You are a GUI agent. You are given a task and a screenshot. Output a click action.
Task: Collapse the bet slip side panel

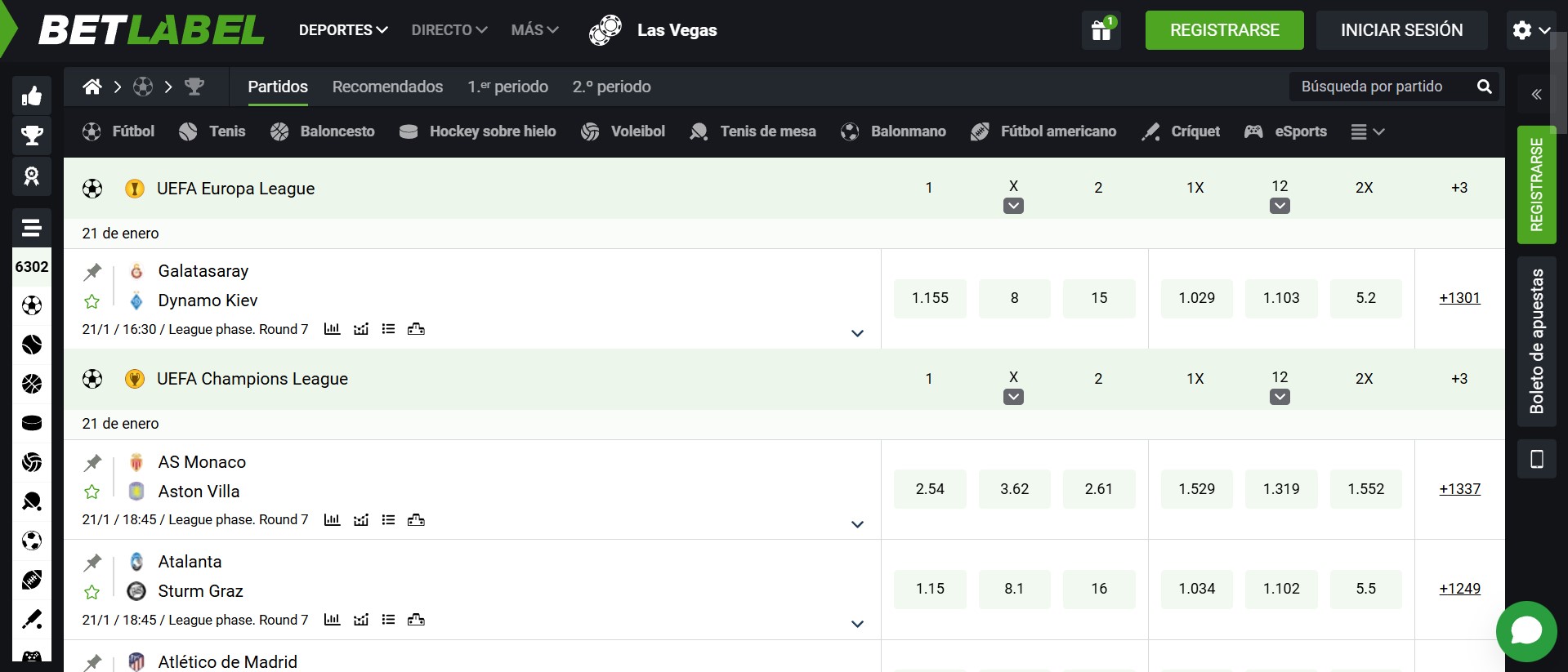[1536, 95]
